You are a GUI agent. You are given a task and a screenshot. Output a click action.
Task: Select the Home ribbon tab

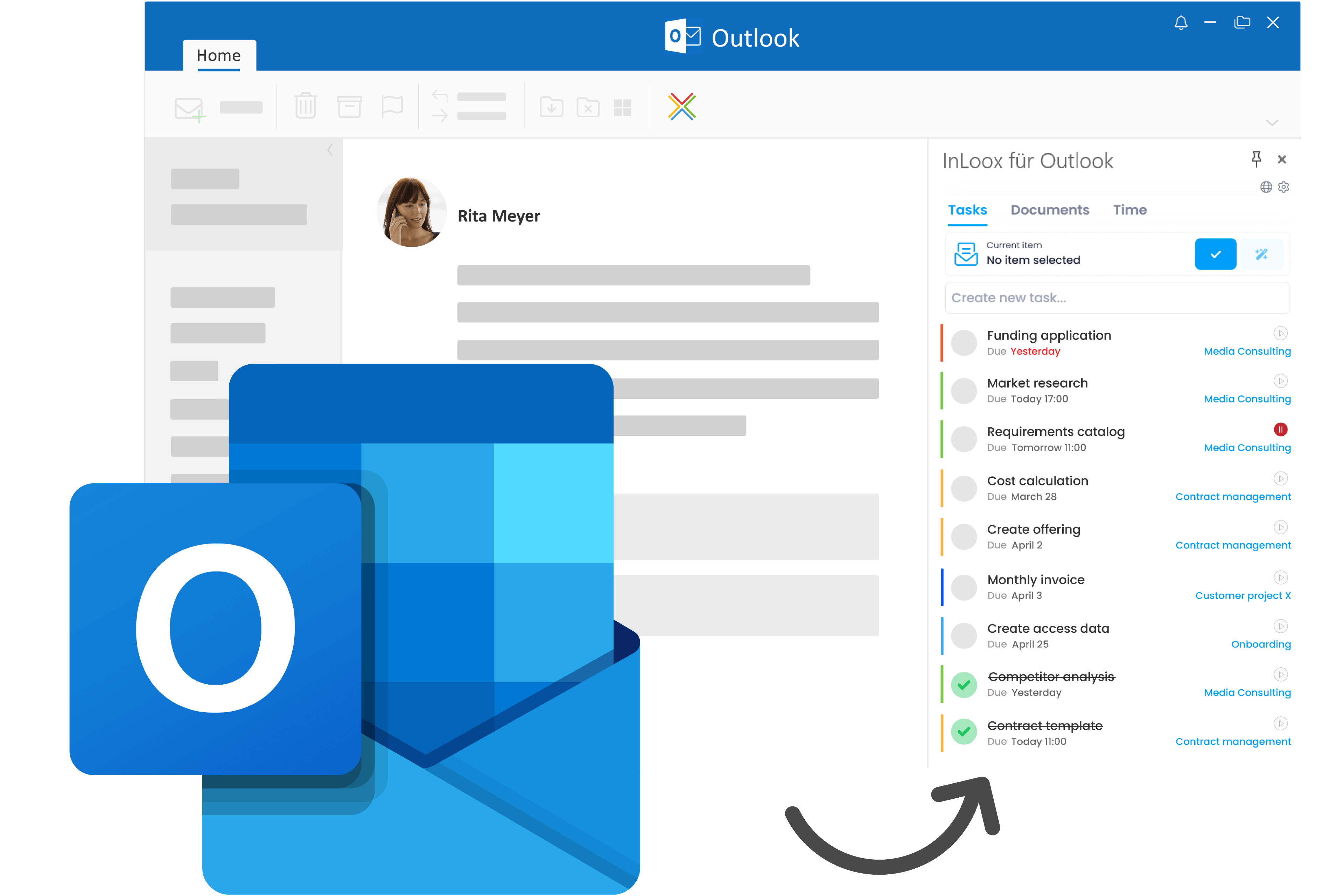pyautogui.click(x=219, y=55)
